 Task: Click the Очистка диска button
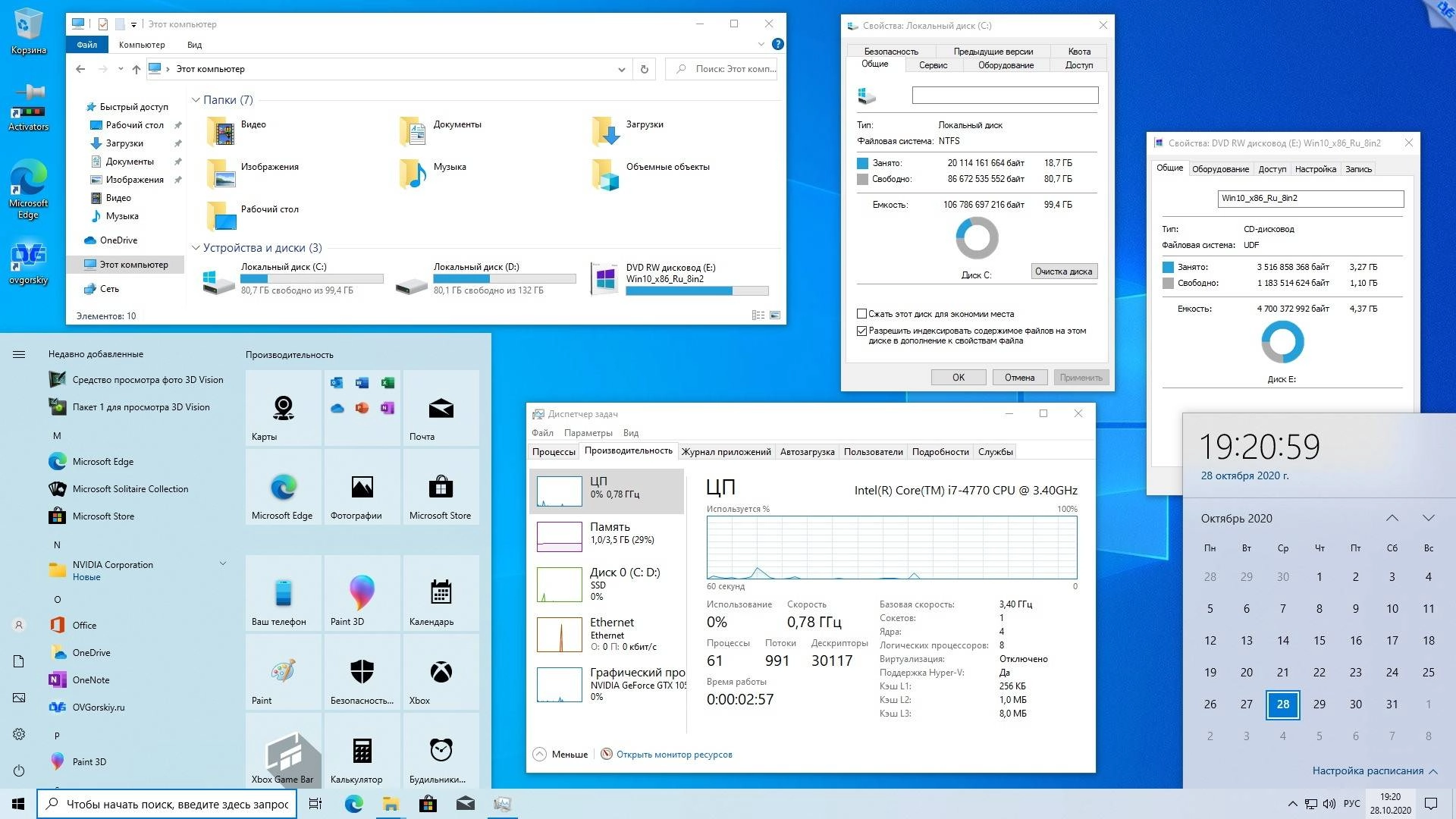coord(1063,271)
